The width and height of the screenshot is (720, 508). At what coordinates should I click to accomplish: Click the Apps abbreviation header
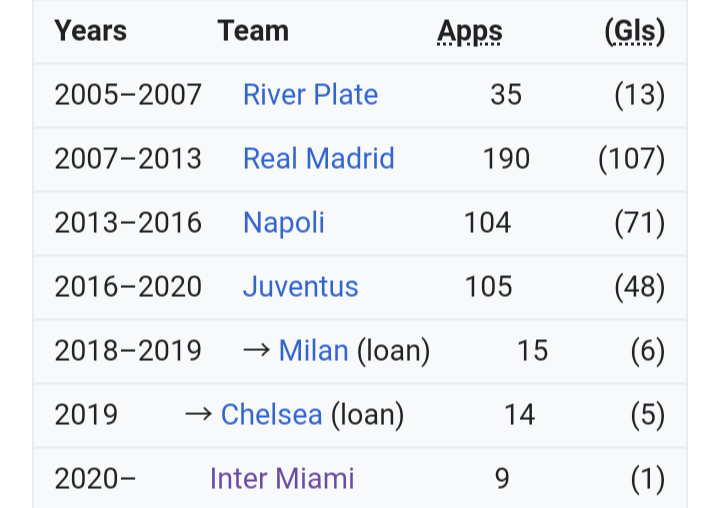click(x=470, y=31)
